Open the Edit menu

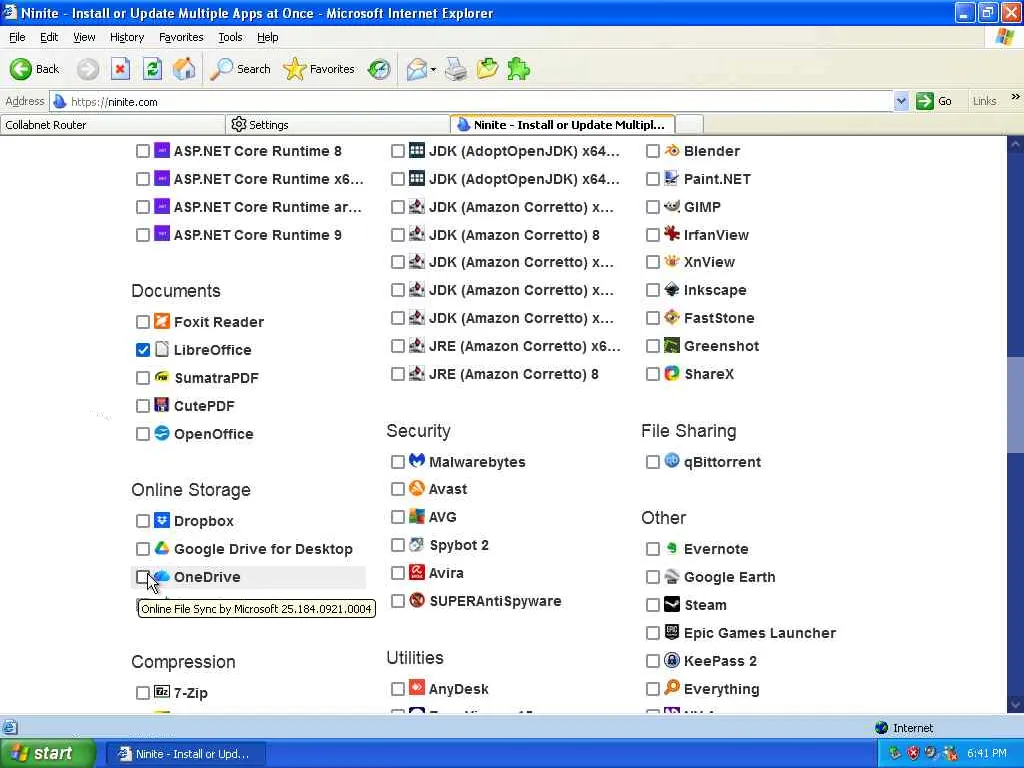click(x=49, y=37)
